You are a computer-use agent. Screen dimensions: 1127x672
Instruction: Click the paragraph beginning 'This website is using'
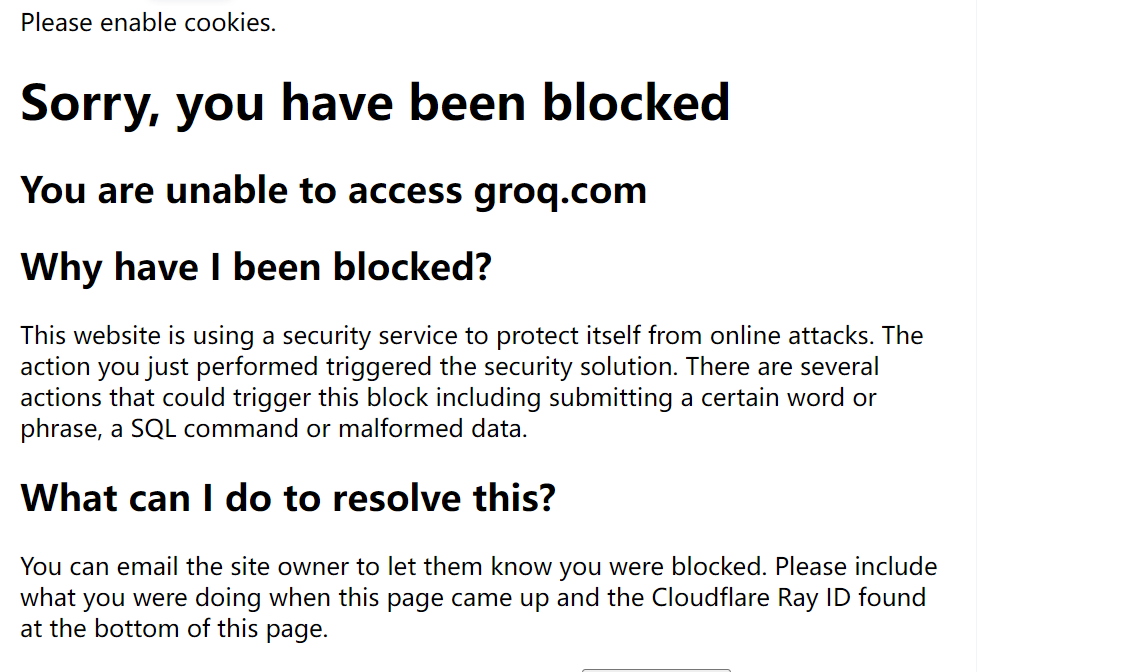point(472,382)
